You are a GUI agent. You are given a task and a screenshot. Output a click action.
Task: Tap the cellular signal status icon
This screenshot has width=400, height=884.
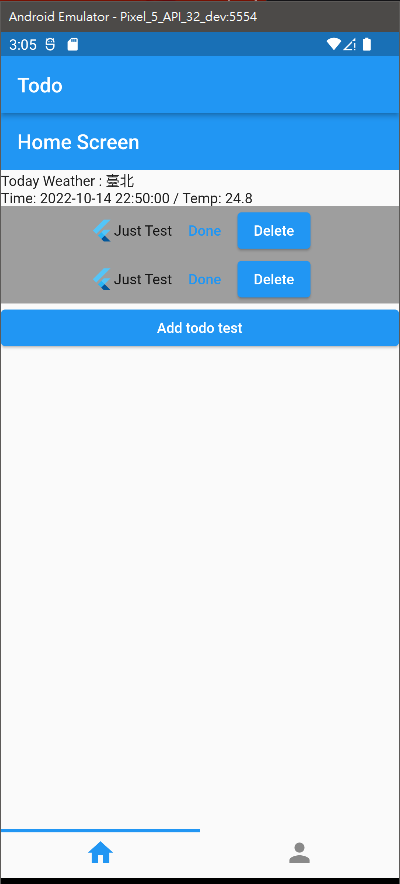coord(350,45)
